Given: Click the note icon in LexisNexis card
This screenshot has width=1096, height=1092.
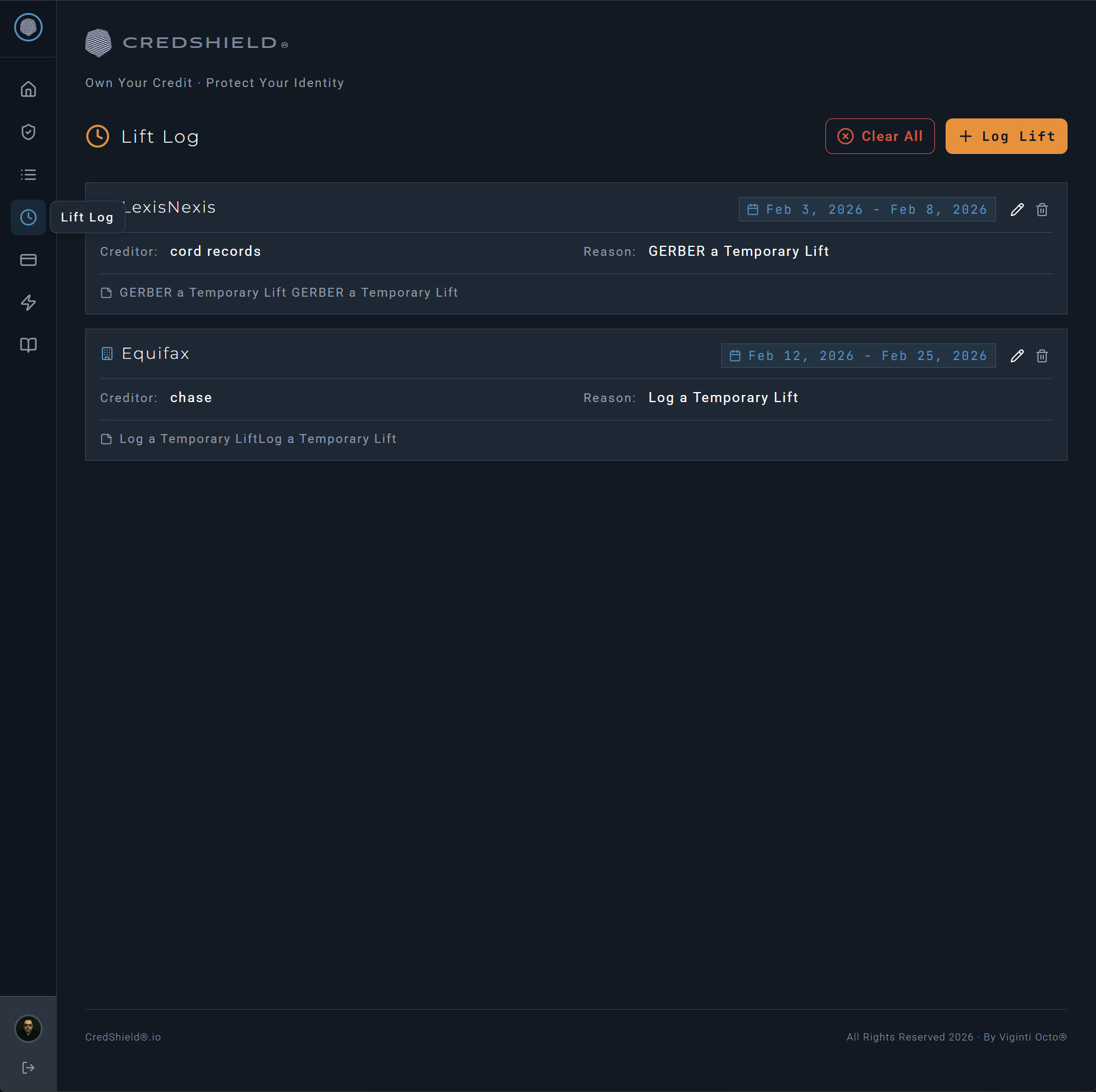Looking at the screenshot, I should [107, 293].
